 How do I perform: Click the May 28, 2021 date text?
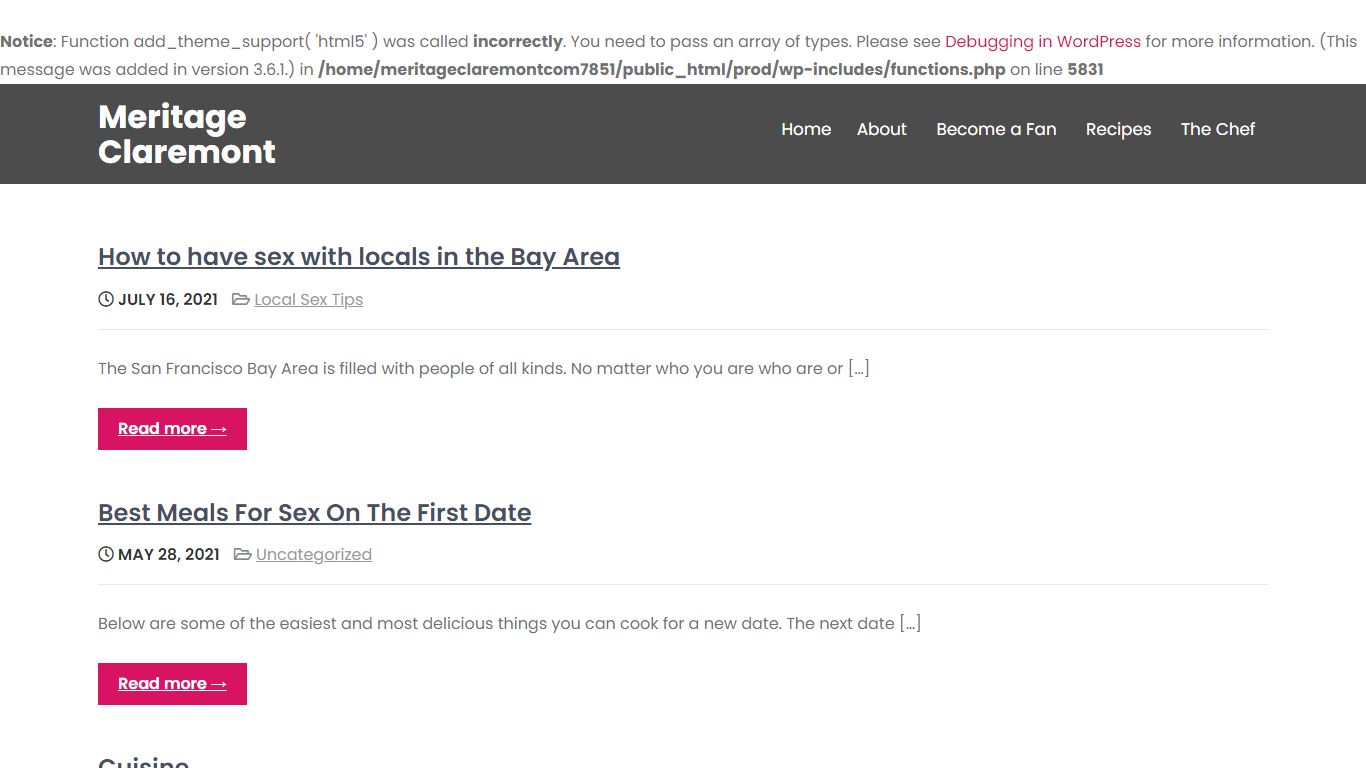(x=169, y=554)
